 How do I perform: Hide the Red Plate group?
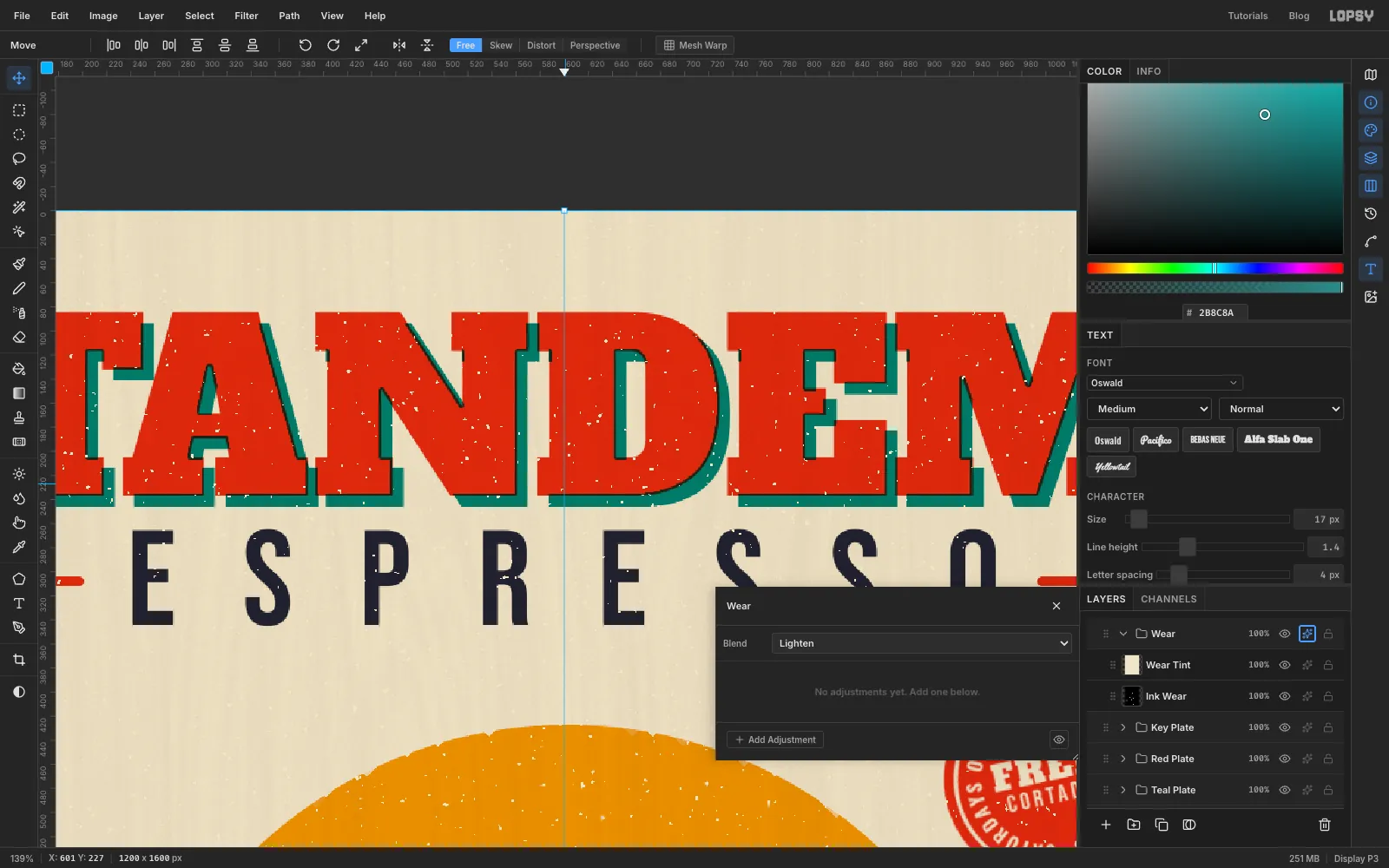1285,759
